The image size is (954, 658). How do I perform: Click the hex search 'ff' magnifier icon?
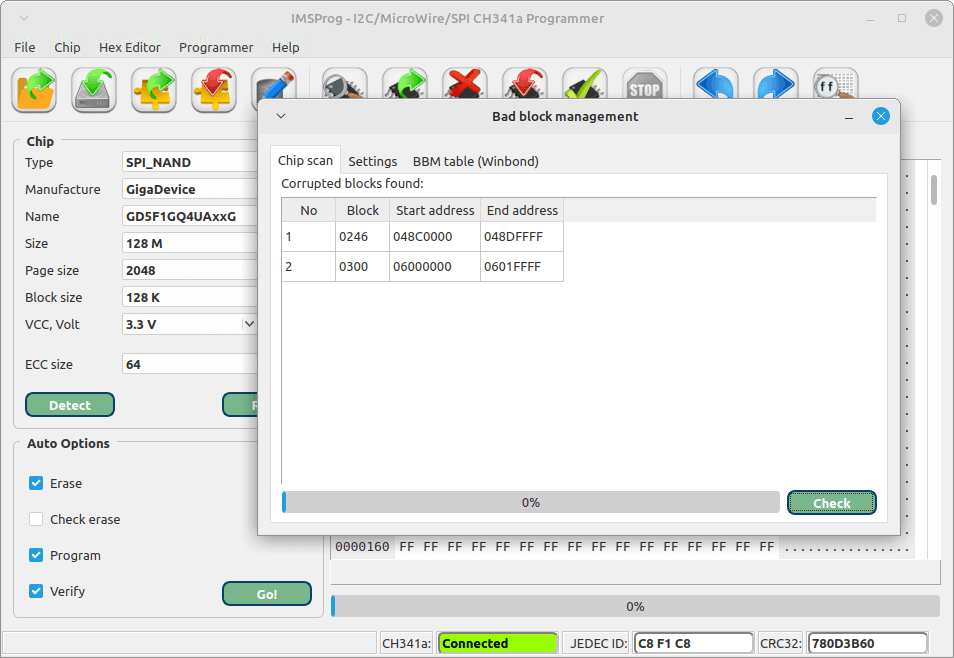[835, 84]
